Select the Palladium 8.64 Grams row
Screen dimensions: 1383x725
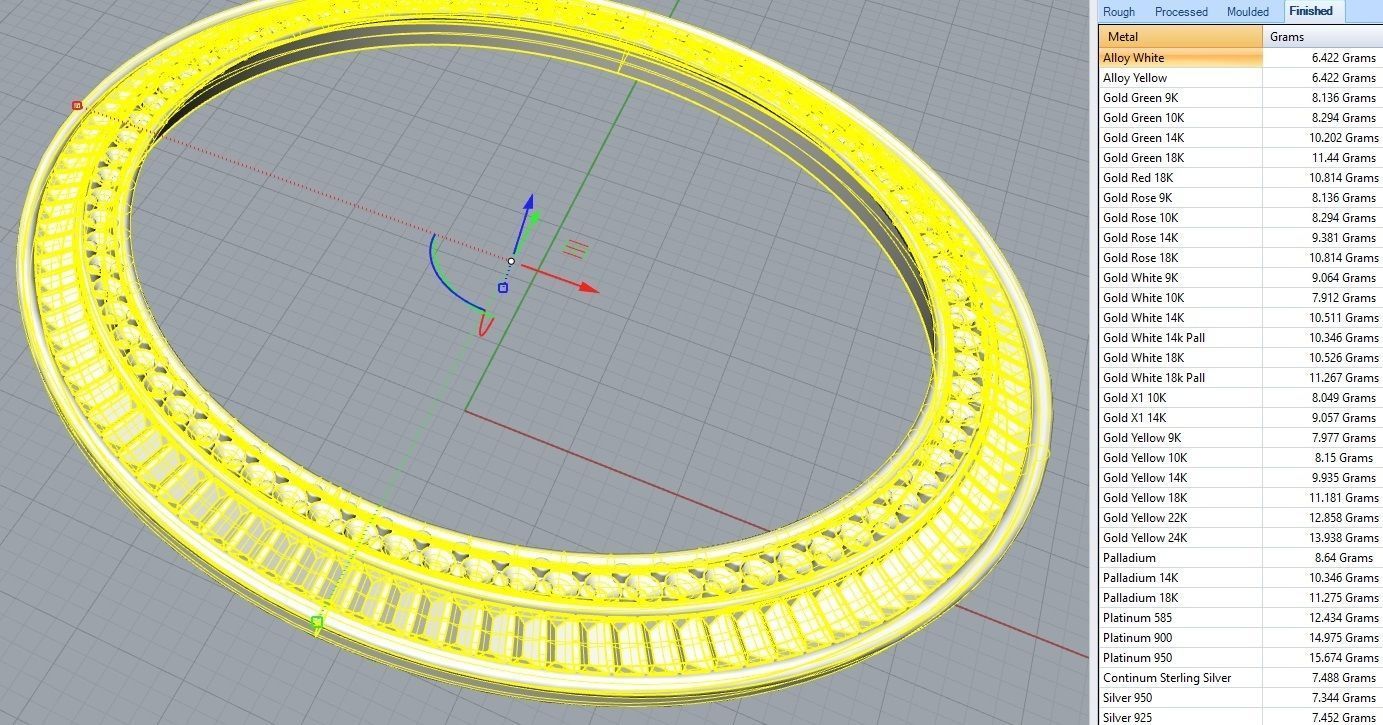(1240, 558)
